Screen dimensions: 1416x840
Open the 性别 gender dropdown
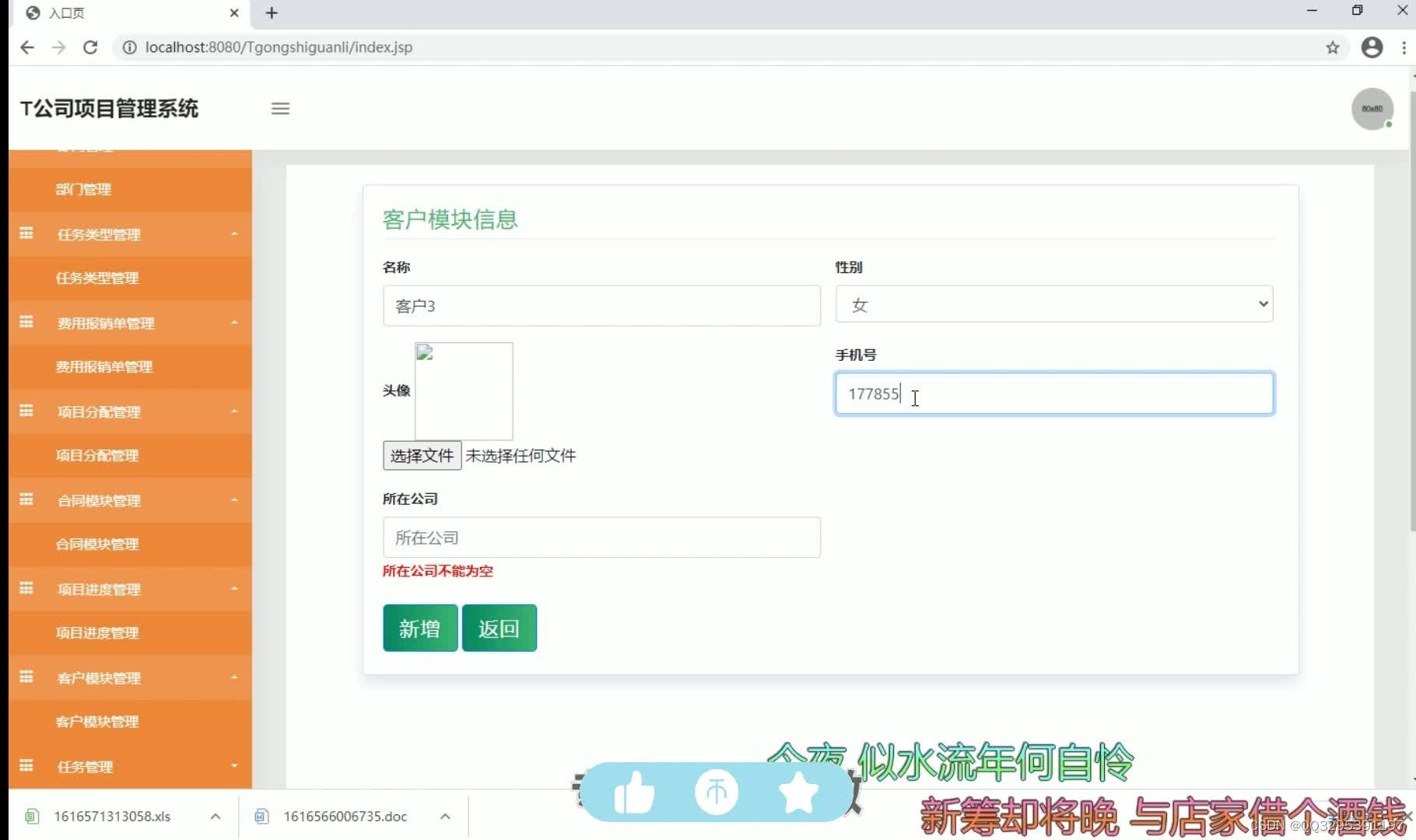coord(1054,304)
